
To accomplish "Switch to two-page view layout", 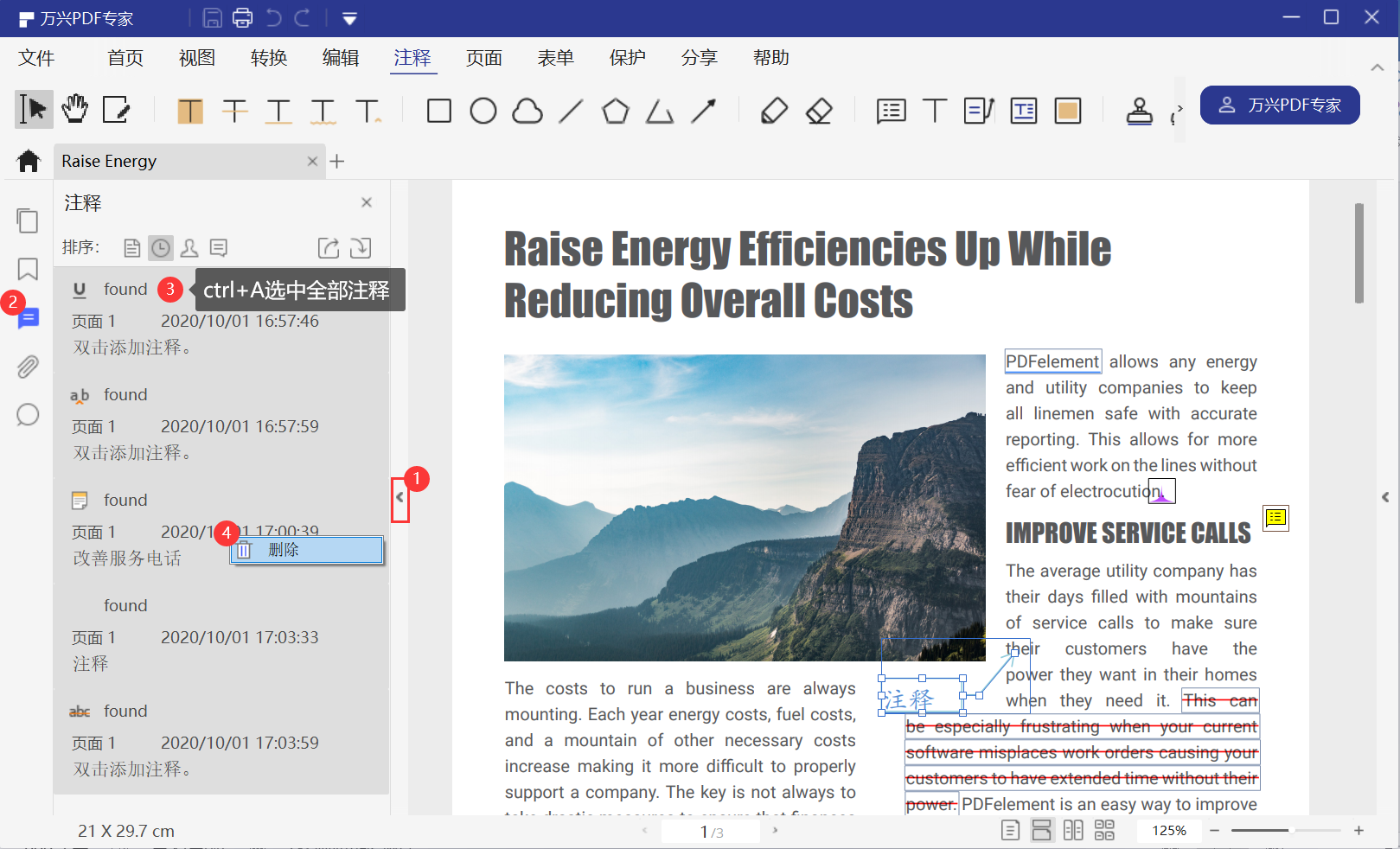I will [1073, 831].
